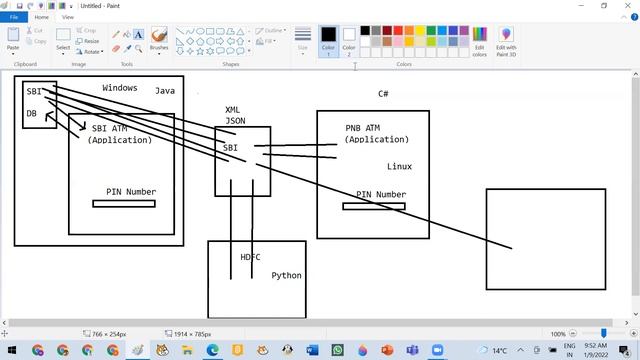Click the zoom in plus button

tap(633, 333)
